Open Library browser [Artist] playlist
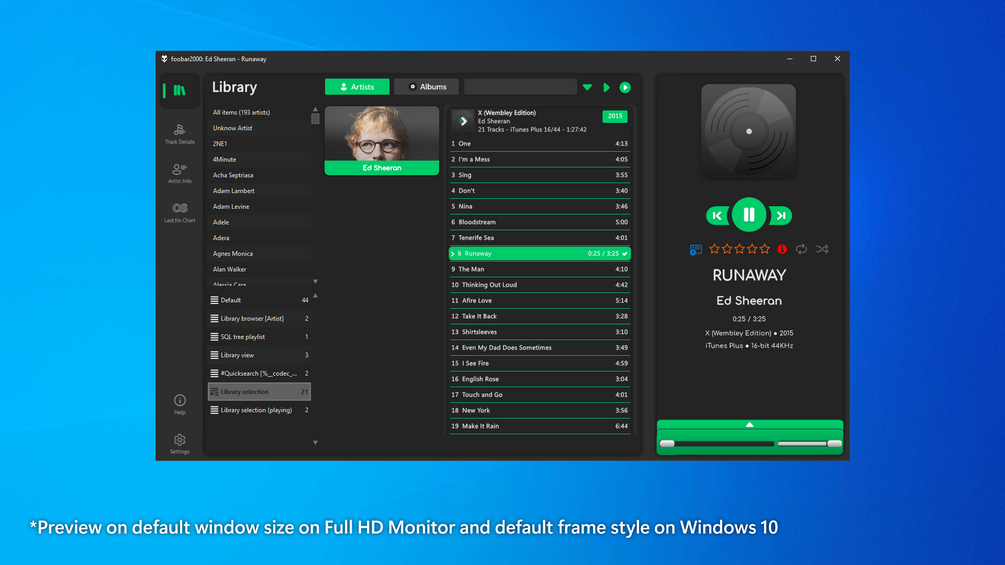 tap(260, 318)
